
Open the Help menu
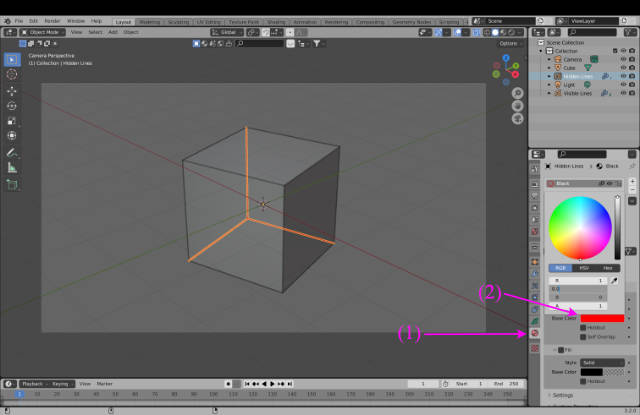coord(96,21)
